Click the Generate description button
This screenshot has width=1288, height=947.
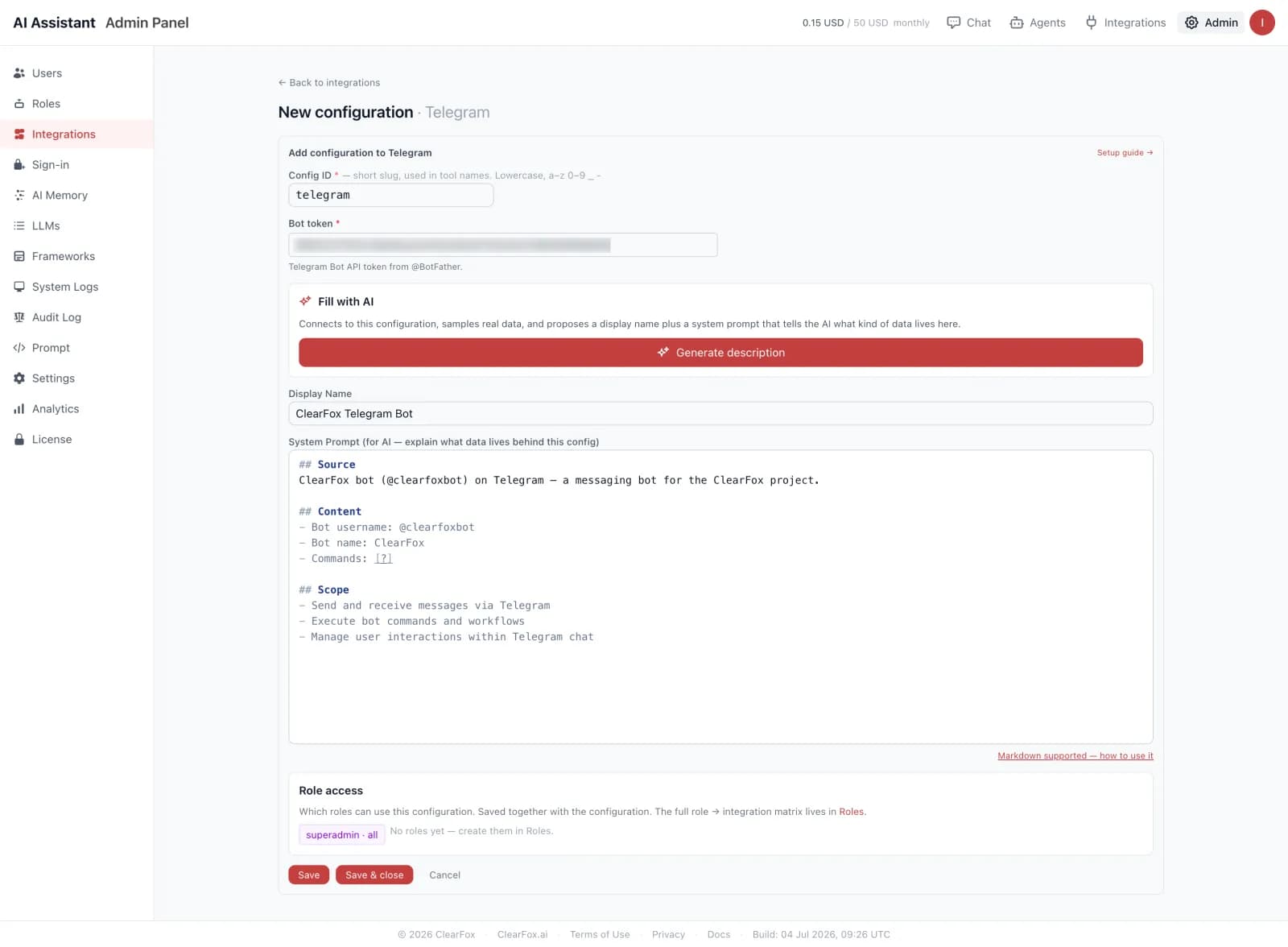(x=720, y=353)
